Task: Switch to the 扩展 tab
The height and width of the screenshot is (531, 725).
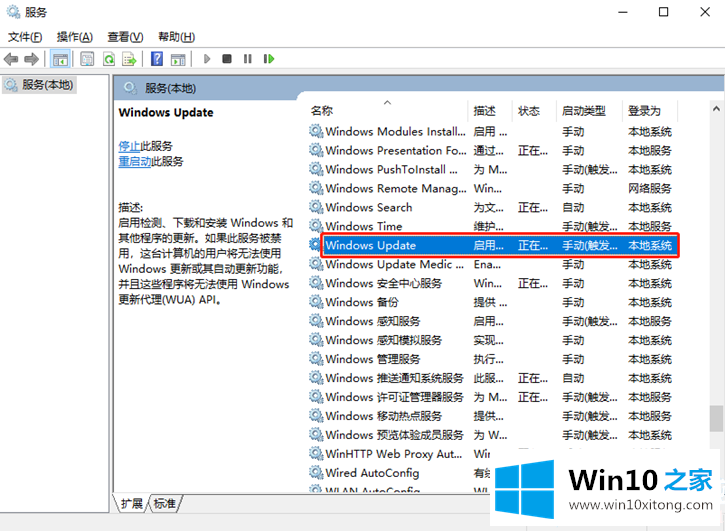Action: 132,504
